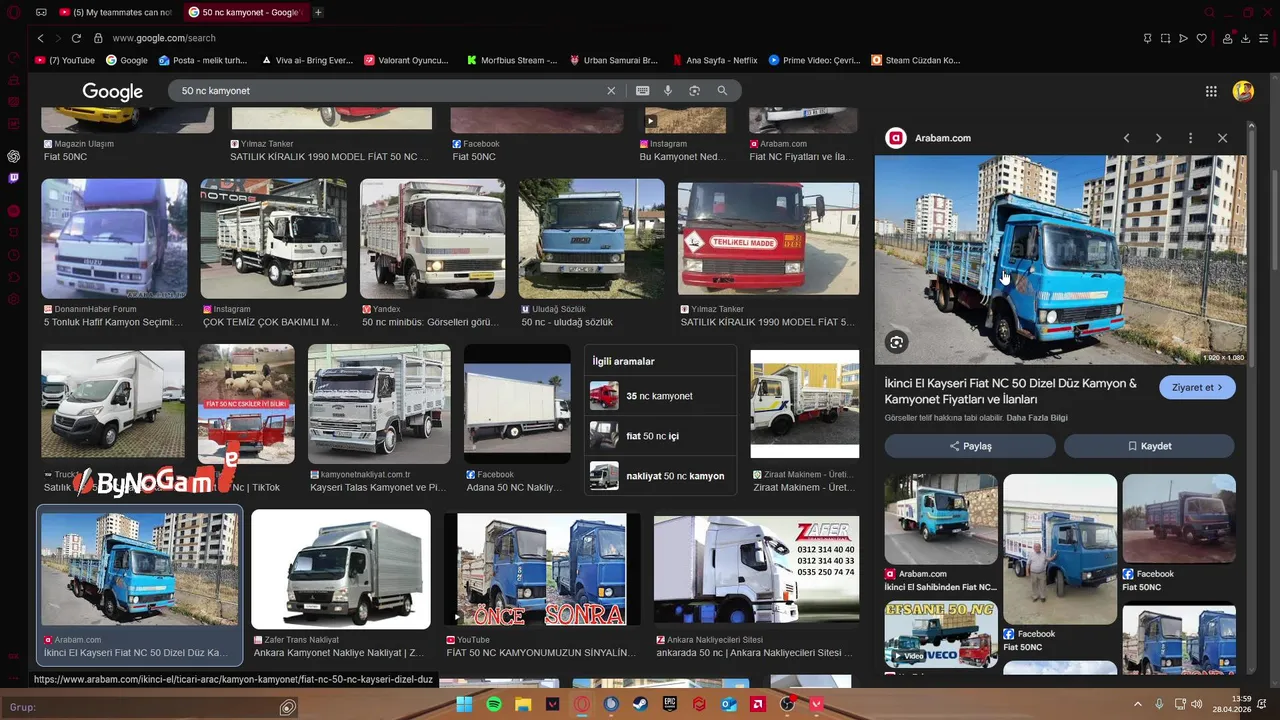
Task: Click the Arabam.com source name in preview
Action: pos(942,138)
